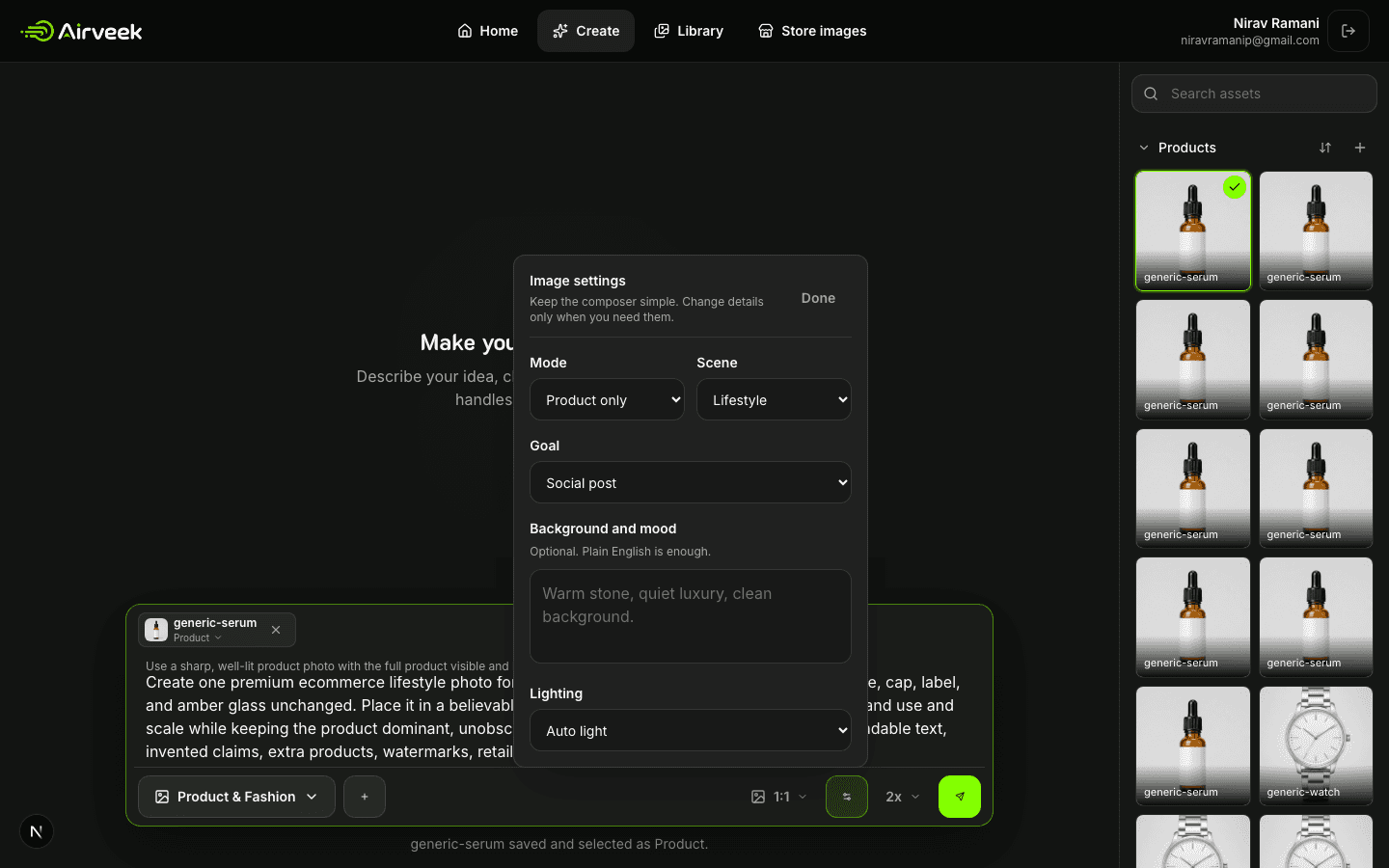Click the plus button in composer
Screen dimensions: 1389x868
click(x=365, y=797)
